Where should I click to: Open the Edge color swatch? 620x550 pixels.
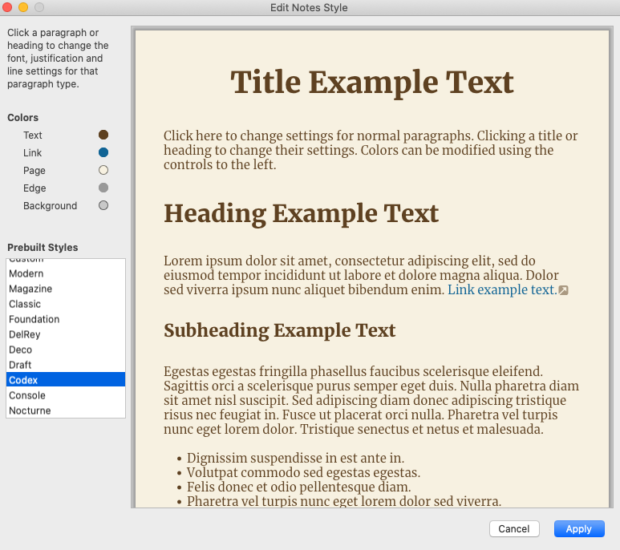103,187
